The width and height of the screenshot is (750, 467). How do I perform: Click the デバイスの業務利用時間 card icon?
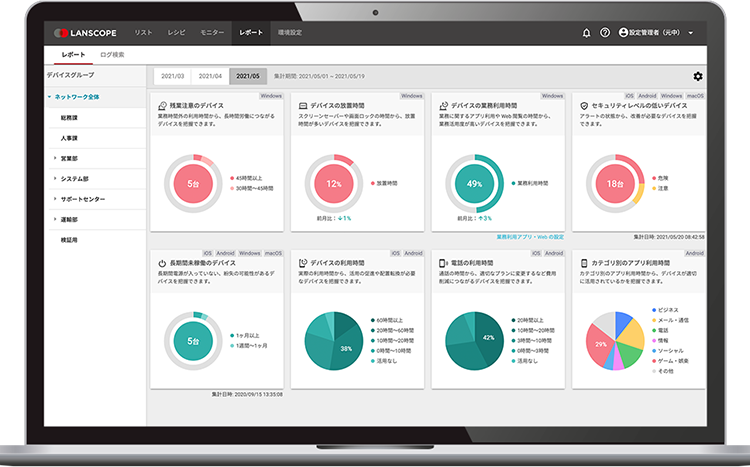443,106
